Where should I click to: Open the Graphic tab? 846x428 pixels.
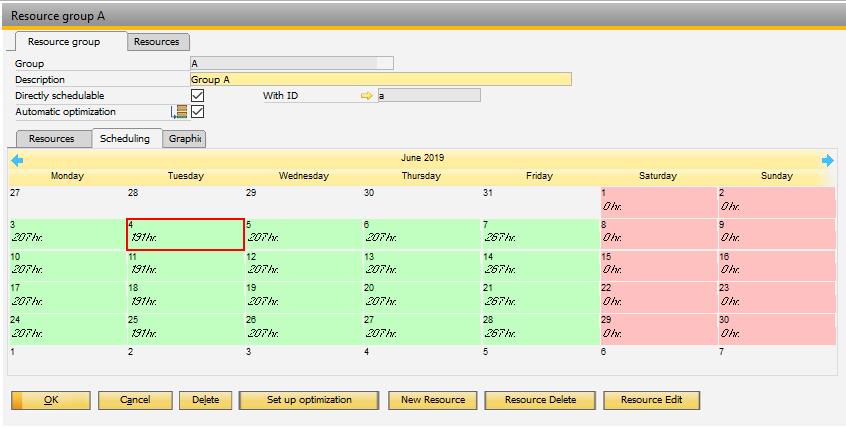[x=185, y=139]
